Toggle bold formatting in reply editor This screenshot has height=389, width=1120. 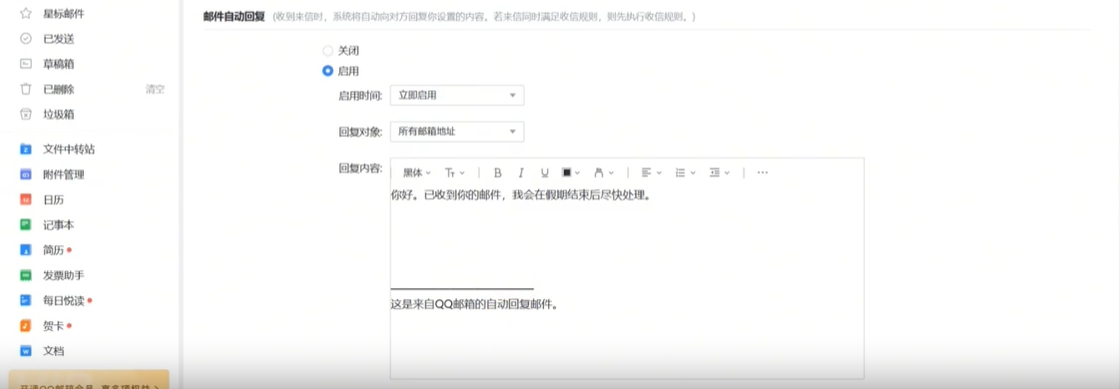pos(498,173)
